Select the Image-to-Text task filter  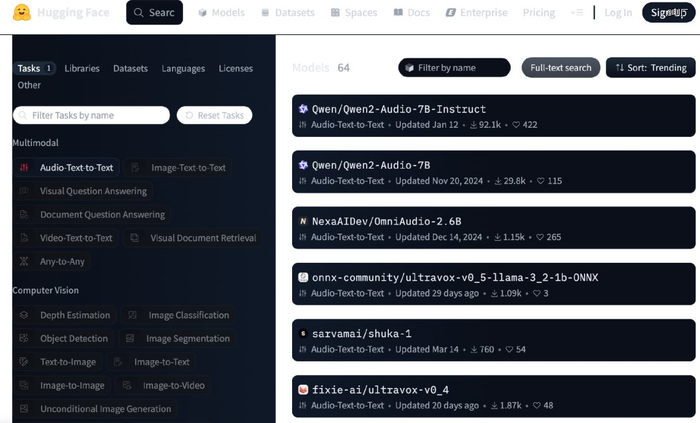152,362
